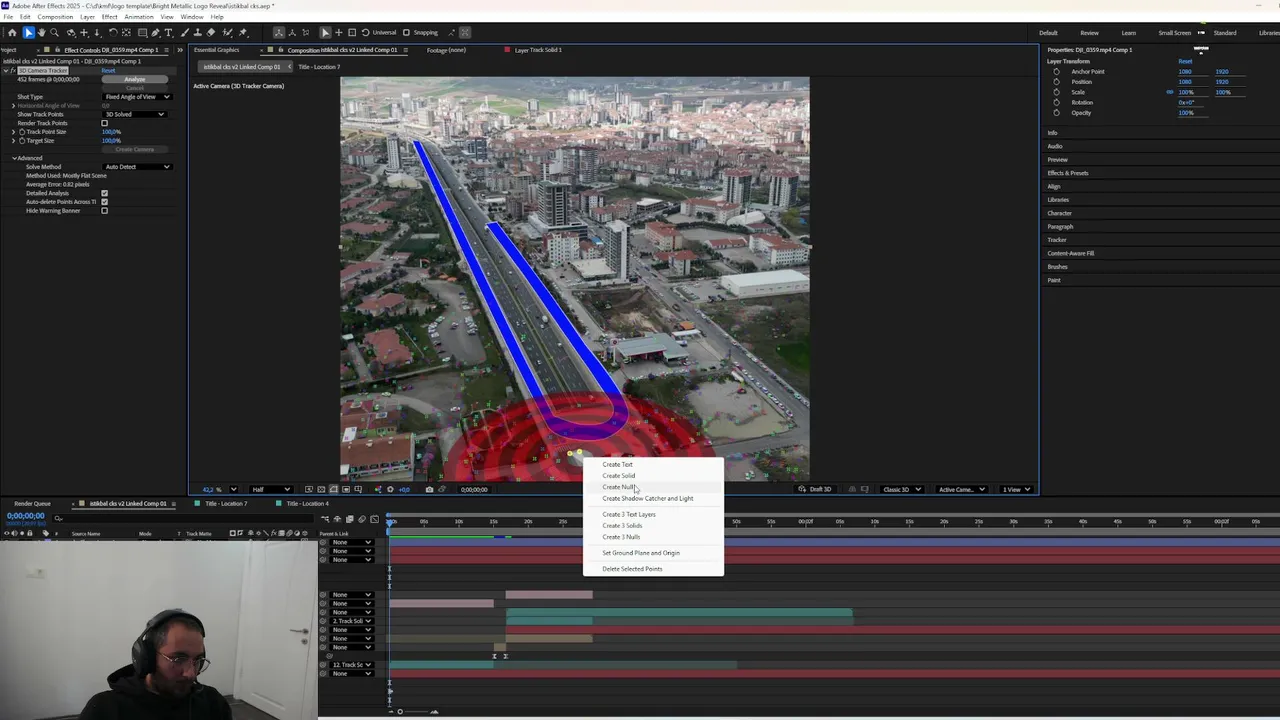Viewport: 1280px width, 720px height.
Task: Click the Analyze button
Action: coord(135,79)
